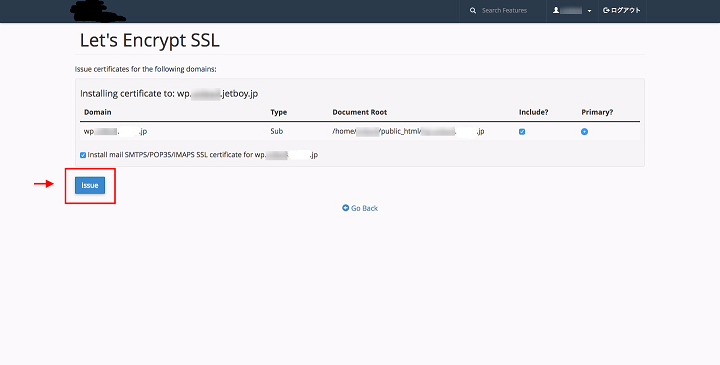Click the Issue button
The image size is (720, 365).
[x=90, y=185]
